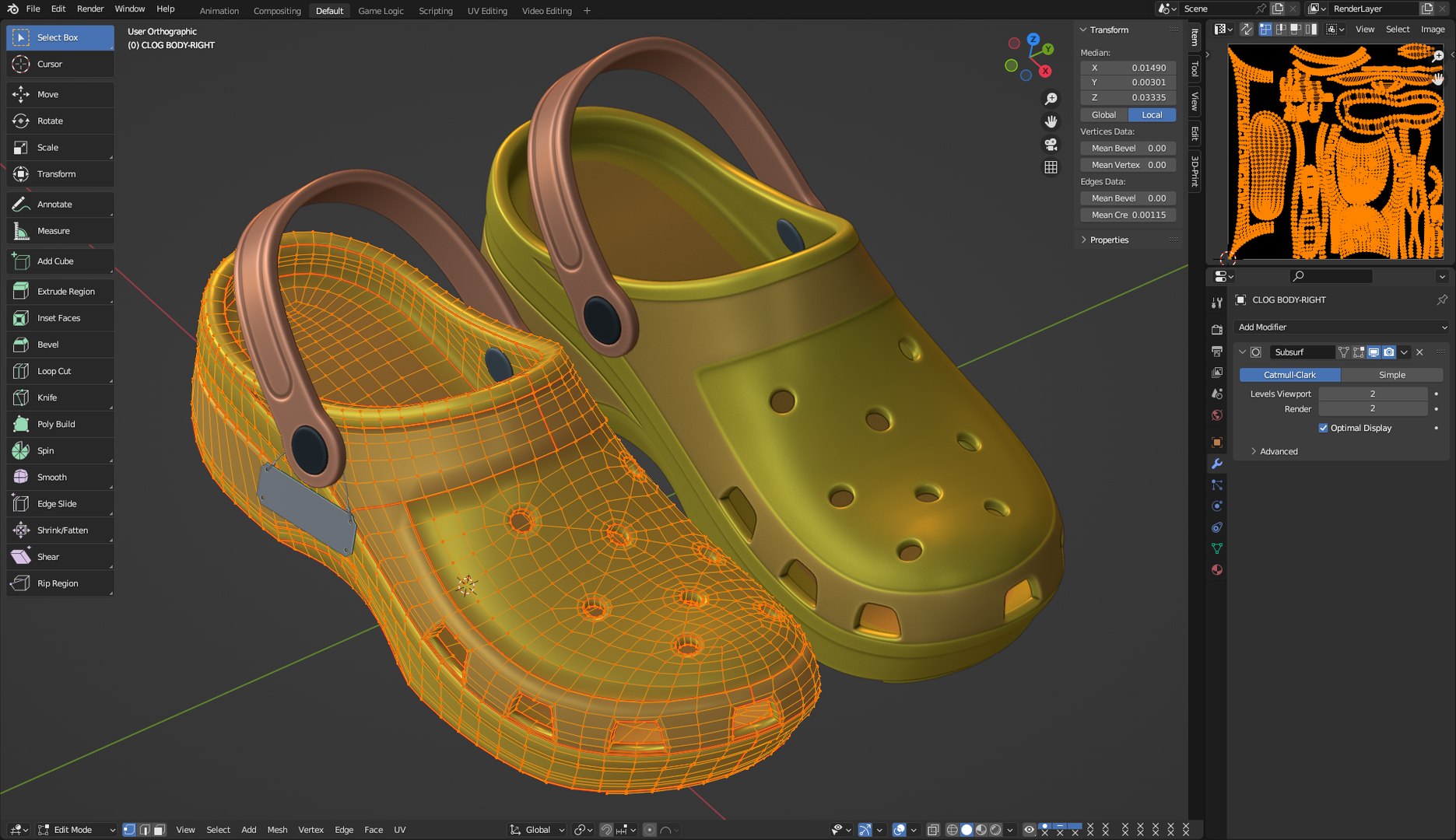Activate the Annotate tool
Image resolution: width=1456 pixels, height=840 pixels.
coord(60,205)
